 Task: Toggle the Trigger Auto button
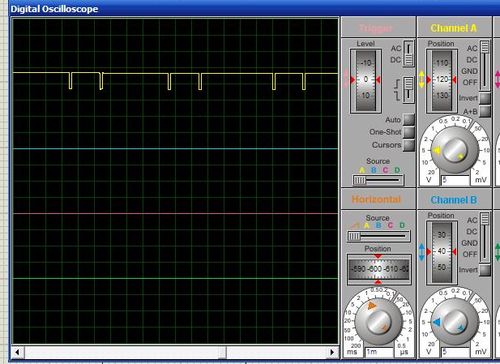pos(409,119)
